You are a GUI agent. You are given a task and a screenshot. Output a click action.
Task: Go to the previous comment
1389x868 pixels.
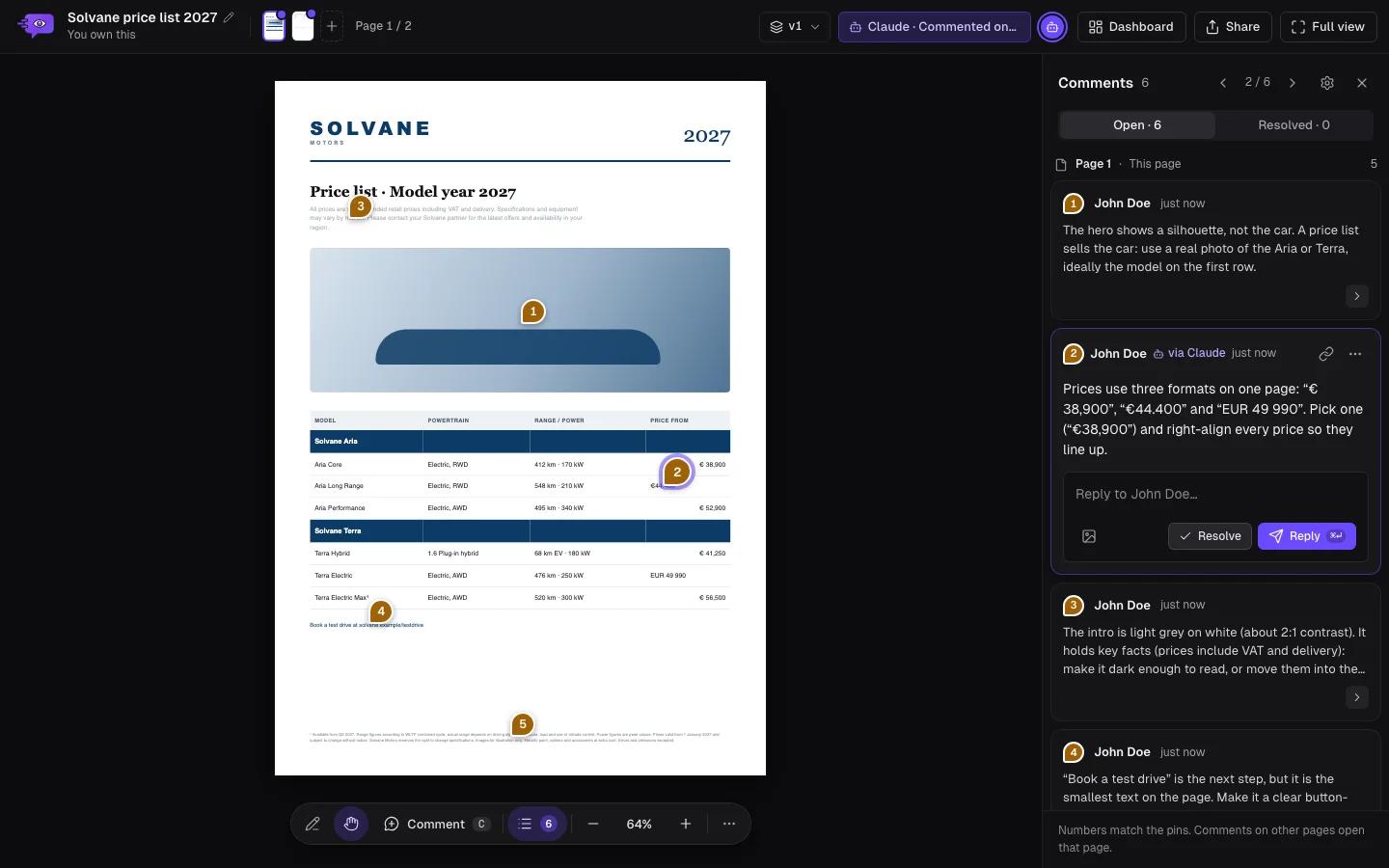pyautogui.click(x=1223, y=83)
